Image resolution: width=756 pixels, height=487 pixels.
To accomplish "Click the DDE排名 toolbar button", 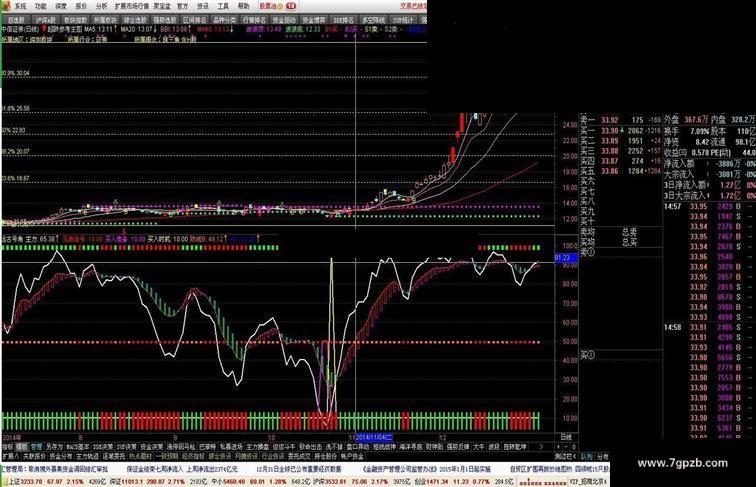I will [x=343, y=20].
